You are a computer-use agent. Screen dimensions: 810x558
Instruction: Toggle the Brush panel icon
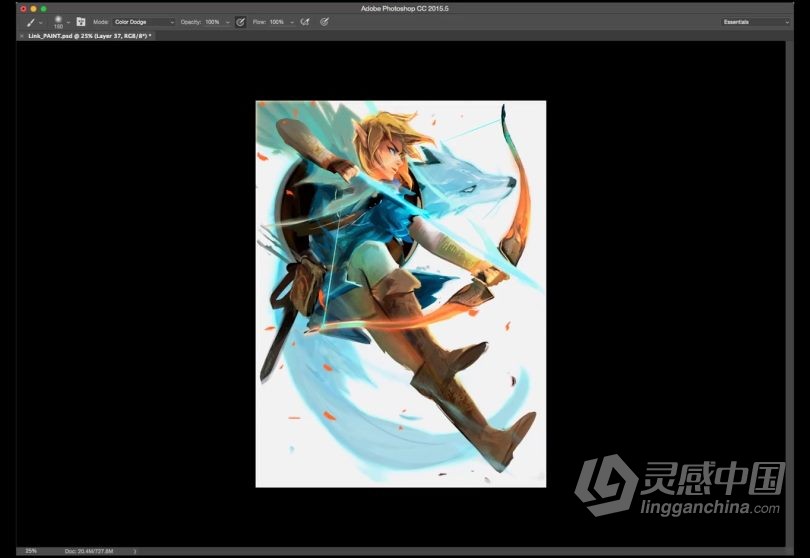(81, 21)
